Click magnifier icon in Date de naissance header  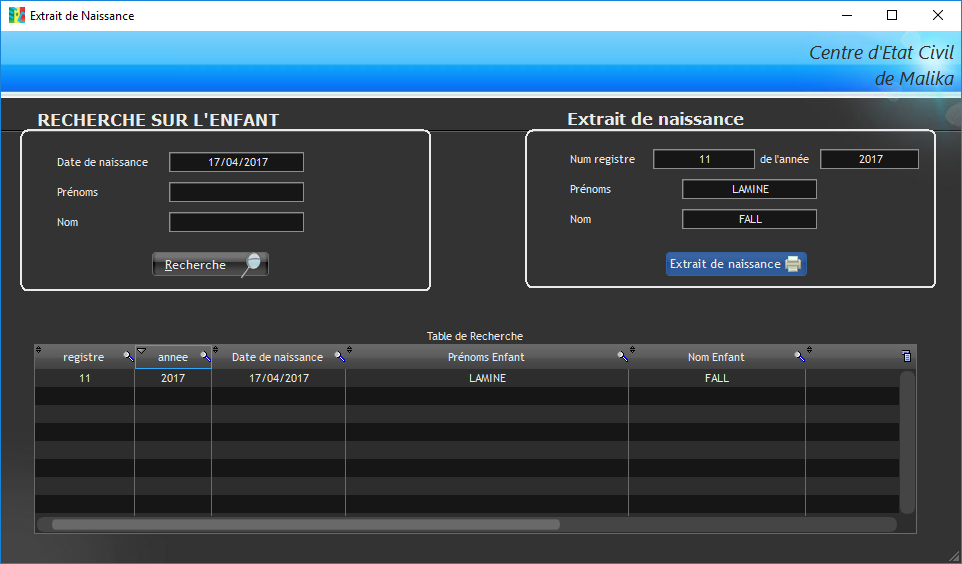[339, 356]
